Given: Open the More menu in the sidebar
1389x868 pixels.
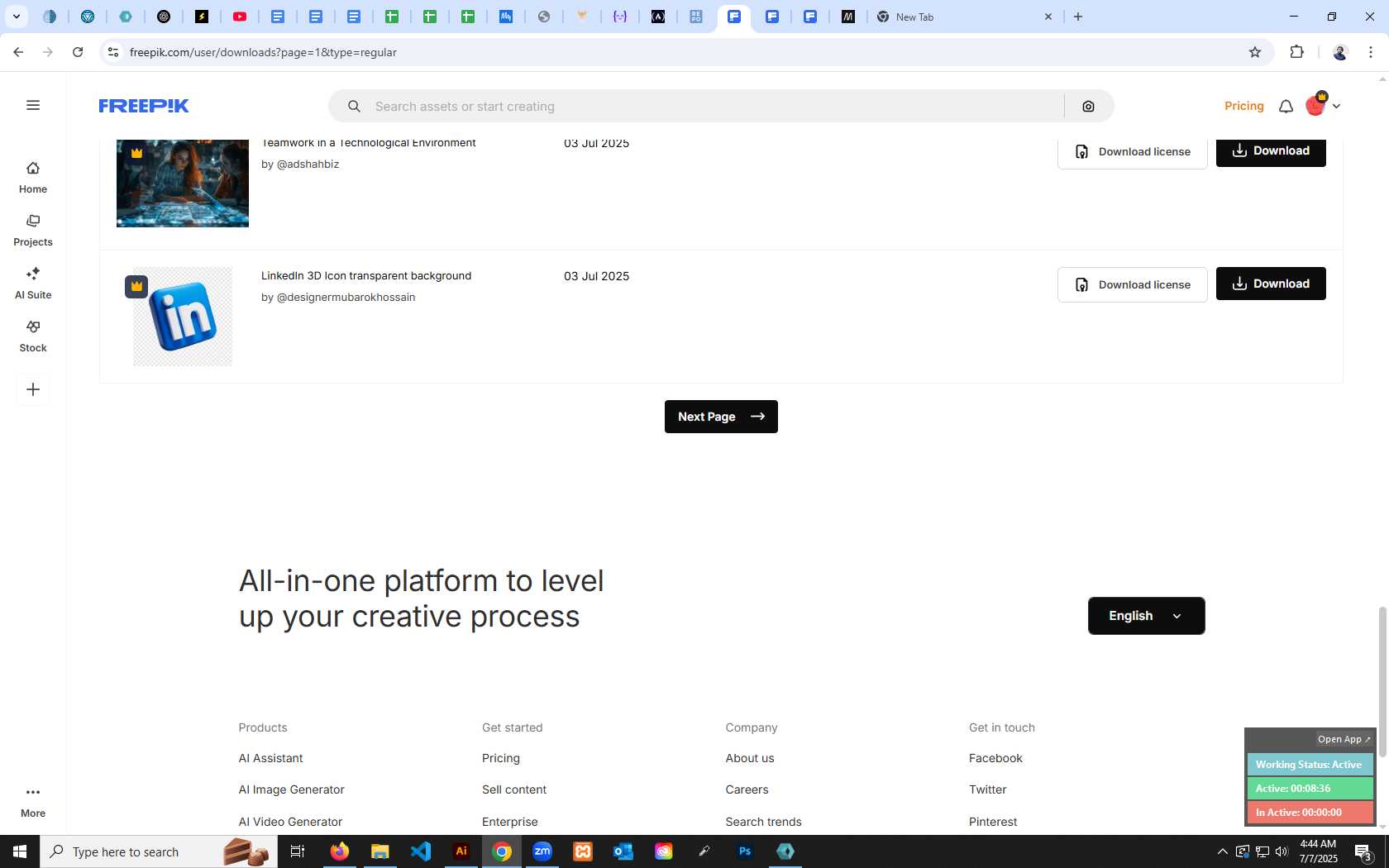Looking at the screenshot, I should pyautogui.click(x=33, y=802).
